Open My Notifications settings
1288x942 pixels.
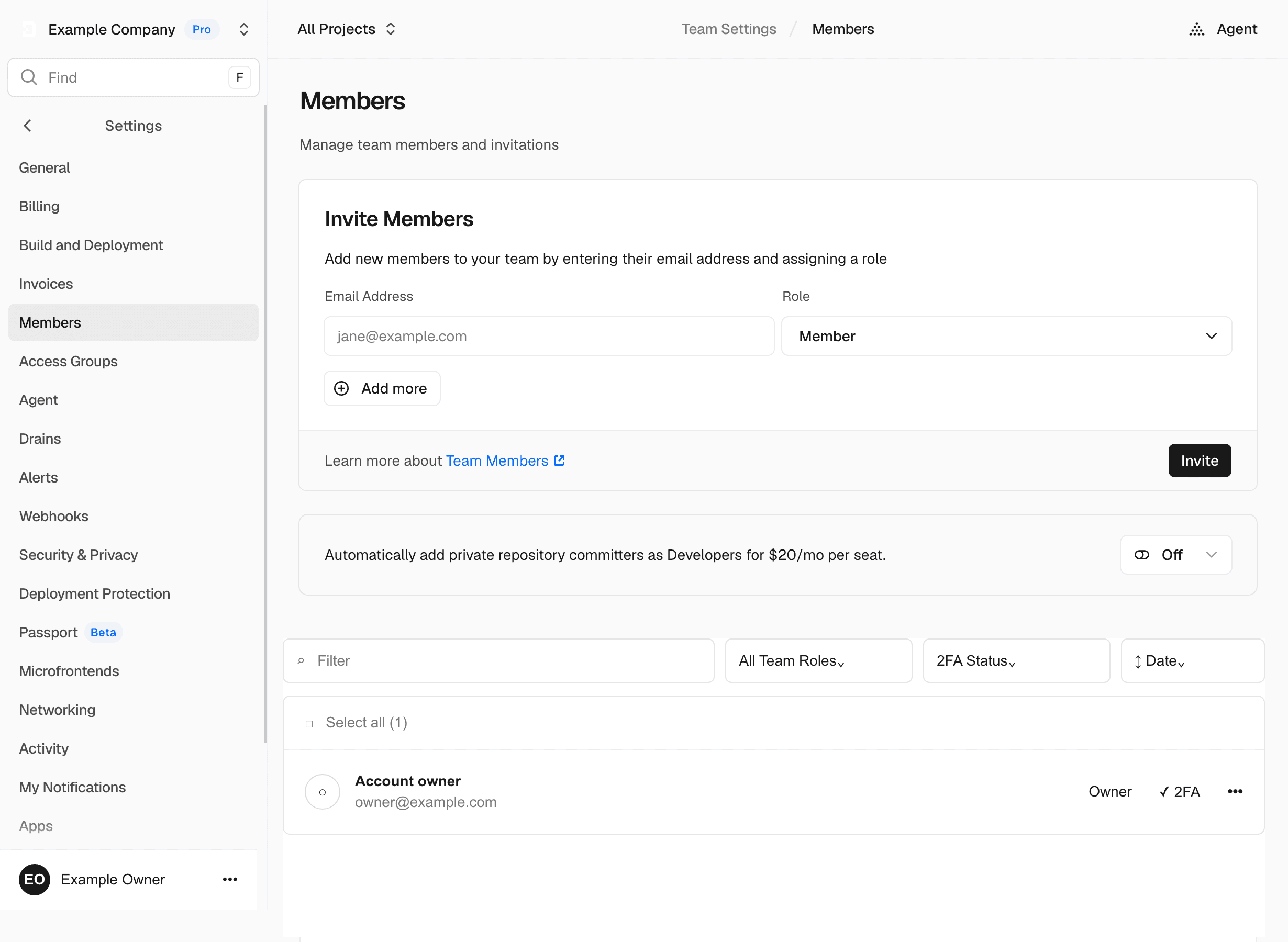pos(134,788)
